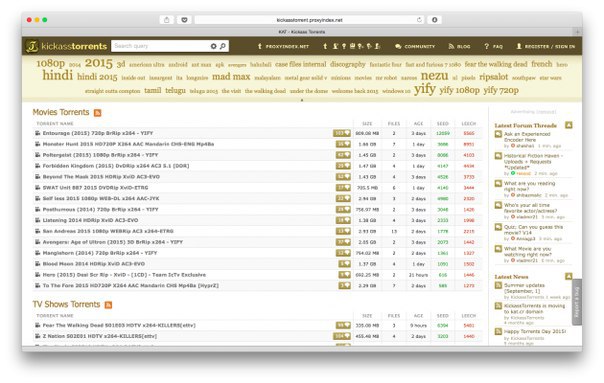Click news icon beside Happy Torrents Day 2015
Viewport: 604px width, 383px height.
pos(498,331)
